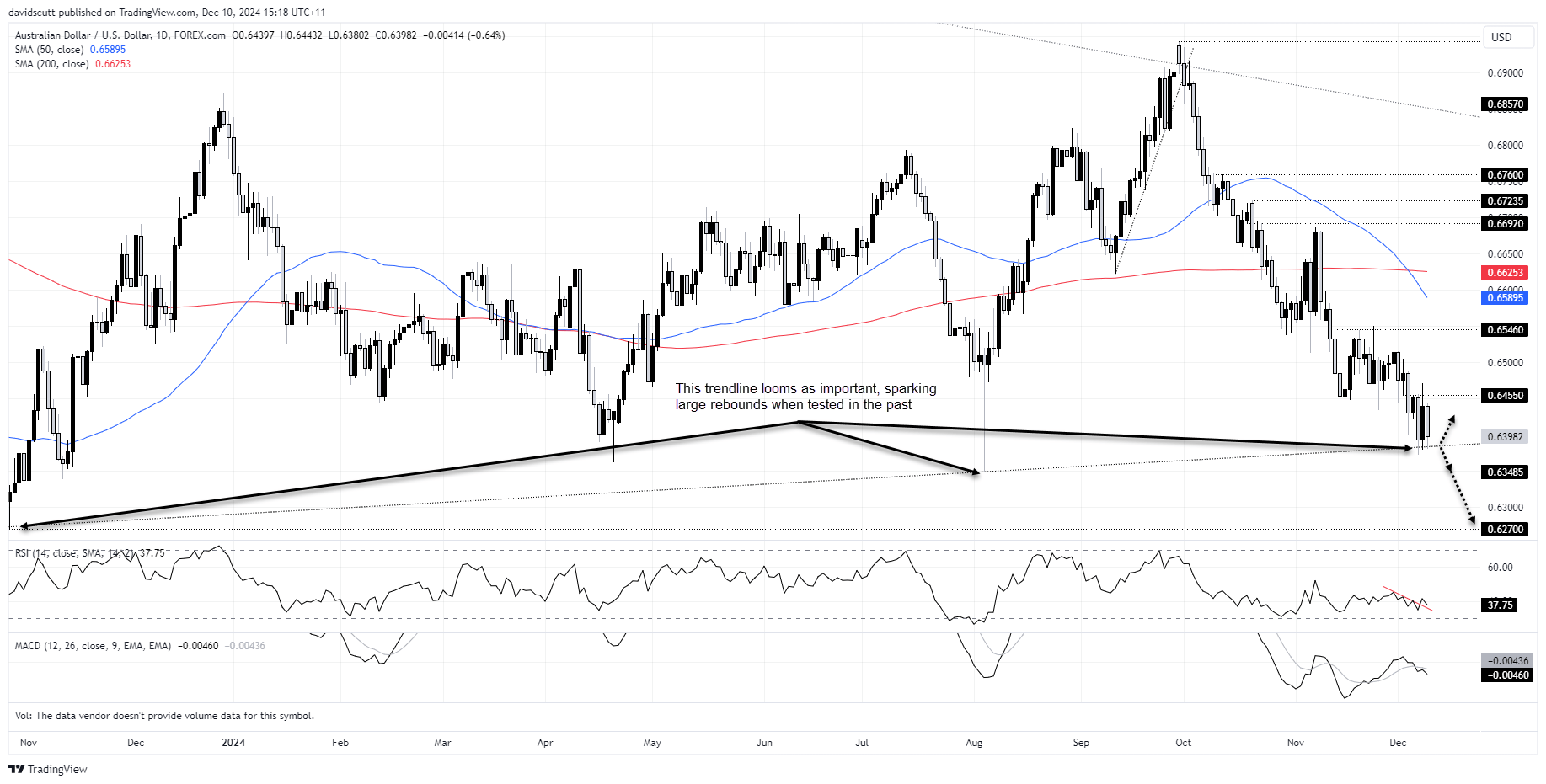Click the MACD value tag -0.00460

(x=1507, y=675)
